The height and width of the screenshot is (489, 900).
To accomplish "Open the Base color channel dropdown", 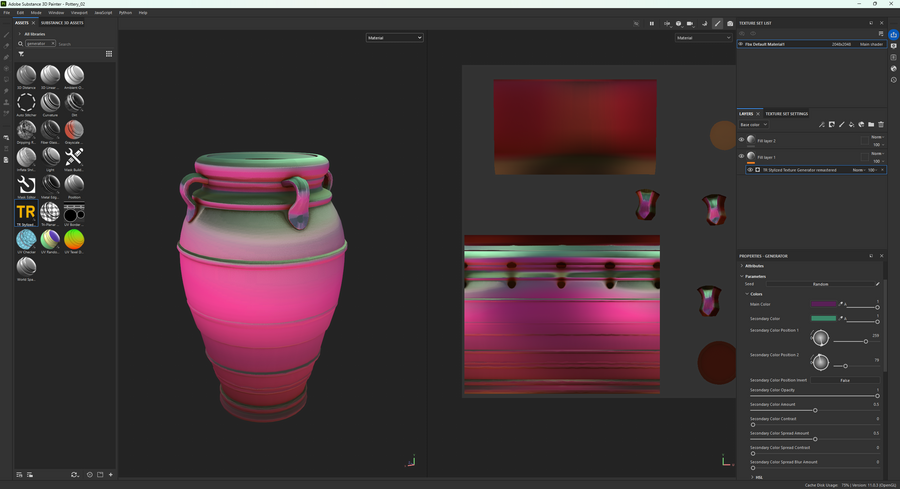I will tap(754, 124).
